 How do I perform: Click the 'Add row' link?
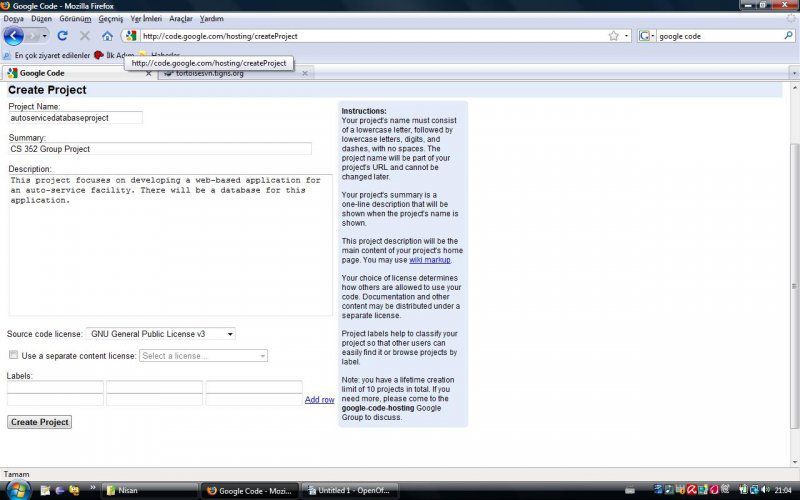[319, 400]
